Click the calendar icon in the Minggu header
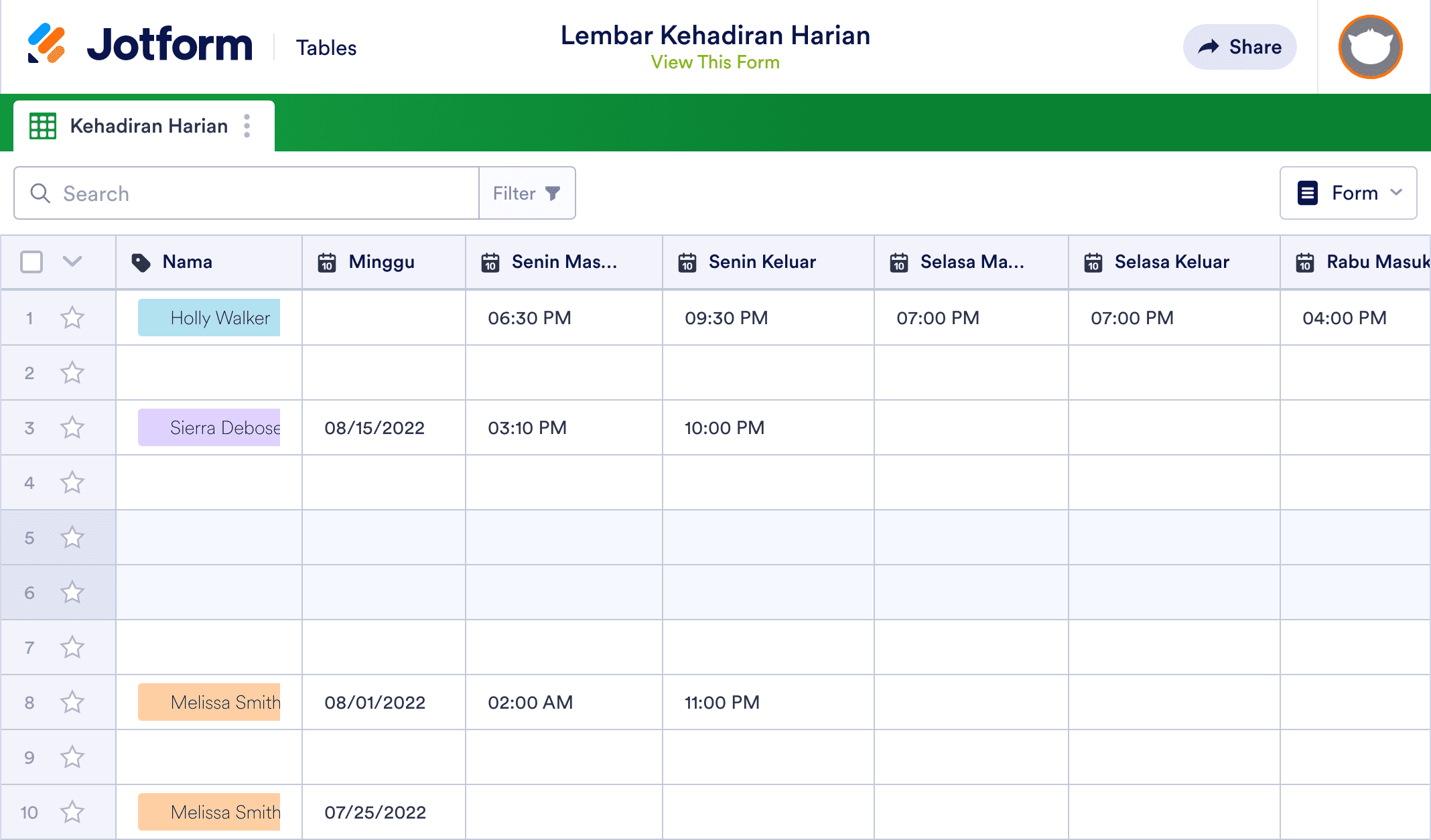The image size is (1431, 840). [x=326, y=262]
